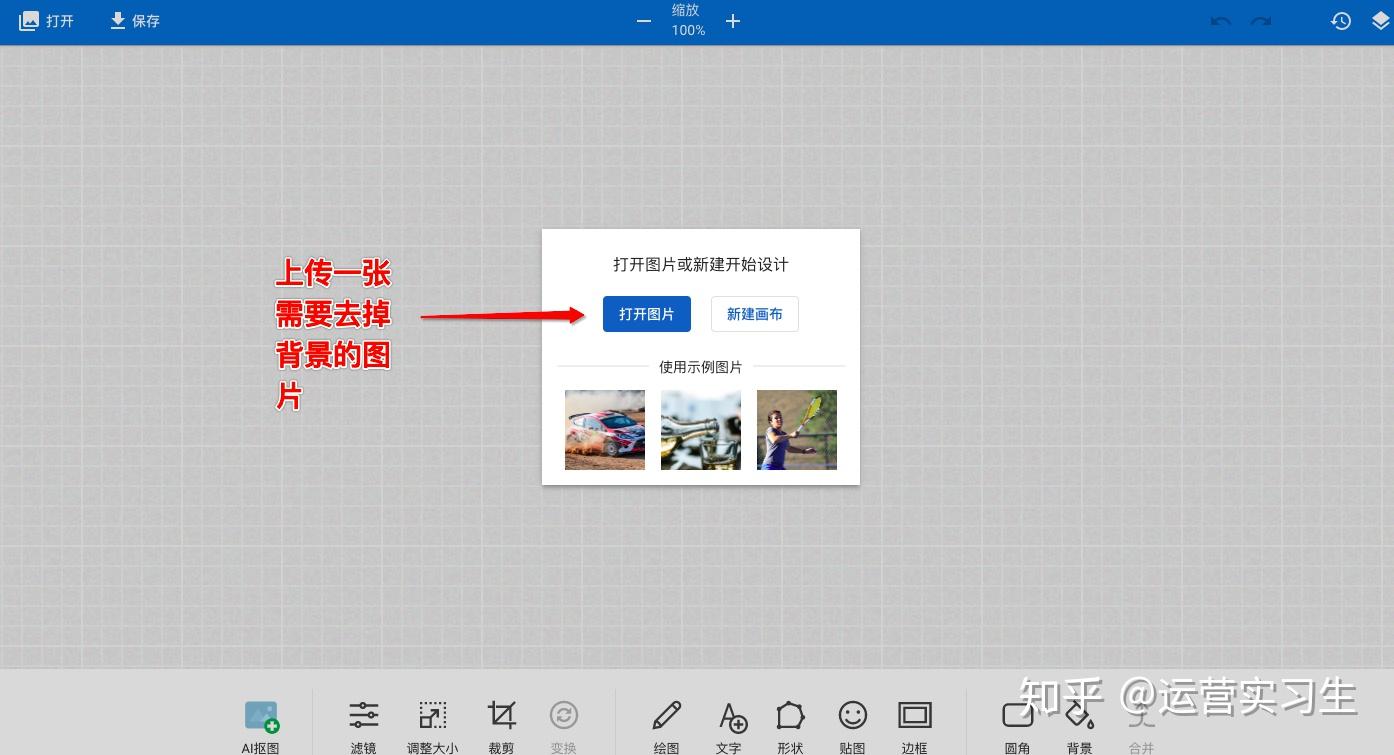The height and width of the screenshot is (755, 1394).
Task: Open the 滤镜 (Filter) tool
Action: pyautogui.click(x=364, y=722)
